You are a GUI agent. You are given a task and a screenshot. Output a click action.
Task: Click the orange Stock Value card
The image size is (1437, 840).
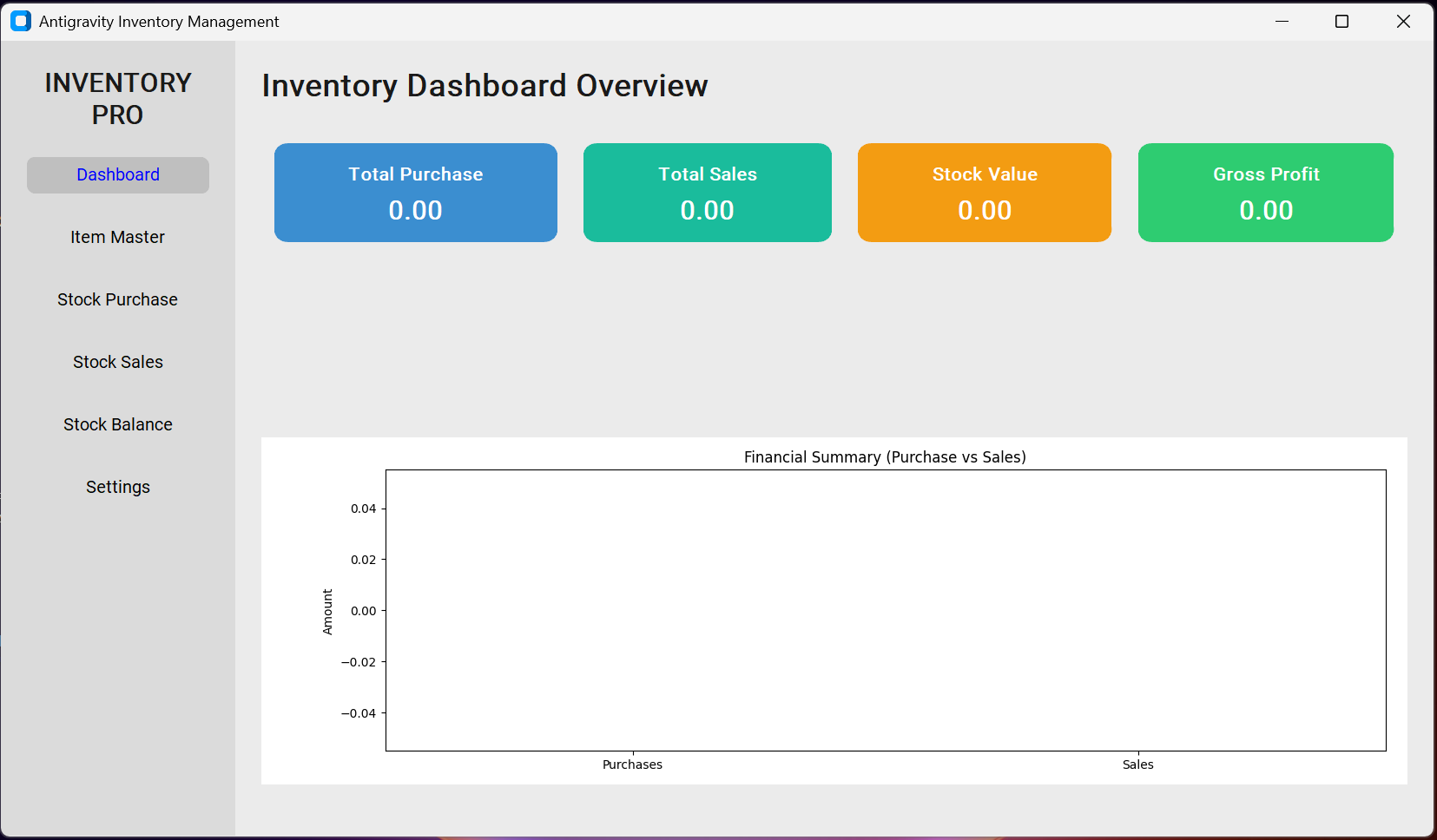[x=984, y=193]
